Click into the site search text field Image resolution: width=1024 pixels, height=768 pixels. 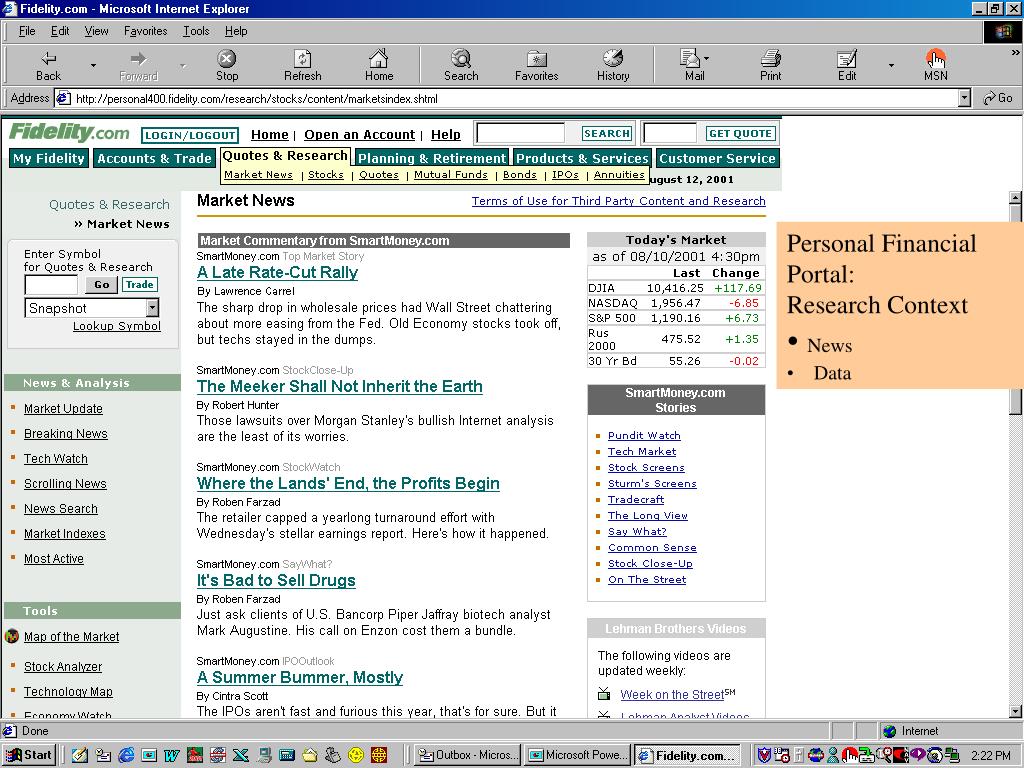pyautogui.click(x=520, y=133)
